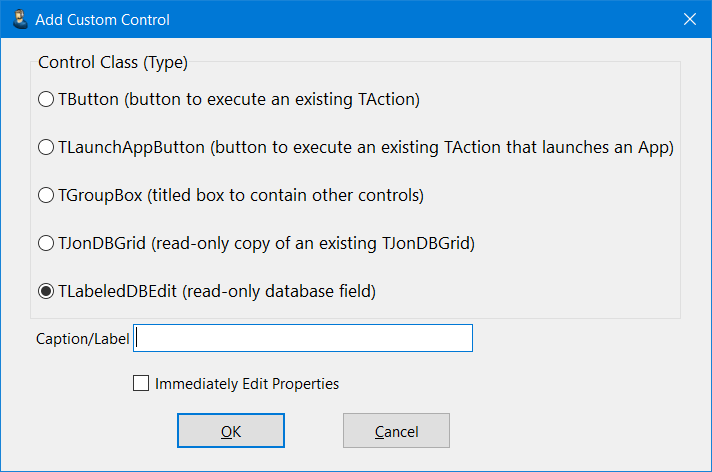712x472 pixels.
Task: Click the selected TLabeledDBEdit radio circle
Action: pos(45,291)
